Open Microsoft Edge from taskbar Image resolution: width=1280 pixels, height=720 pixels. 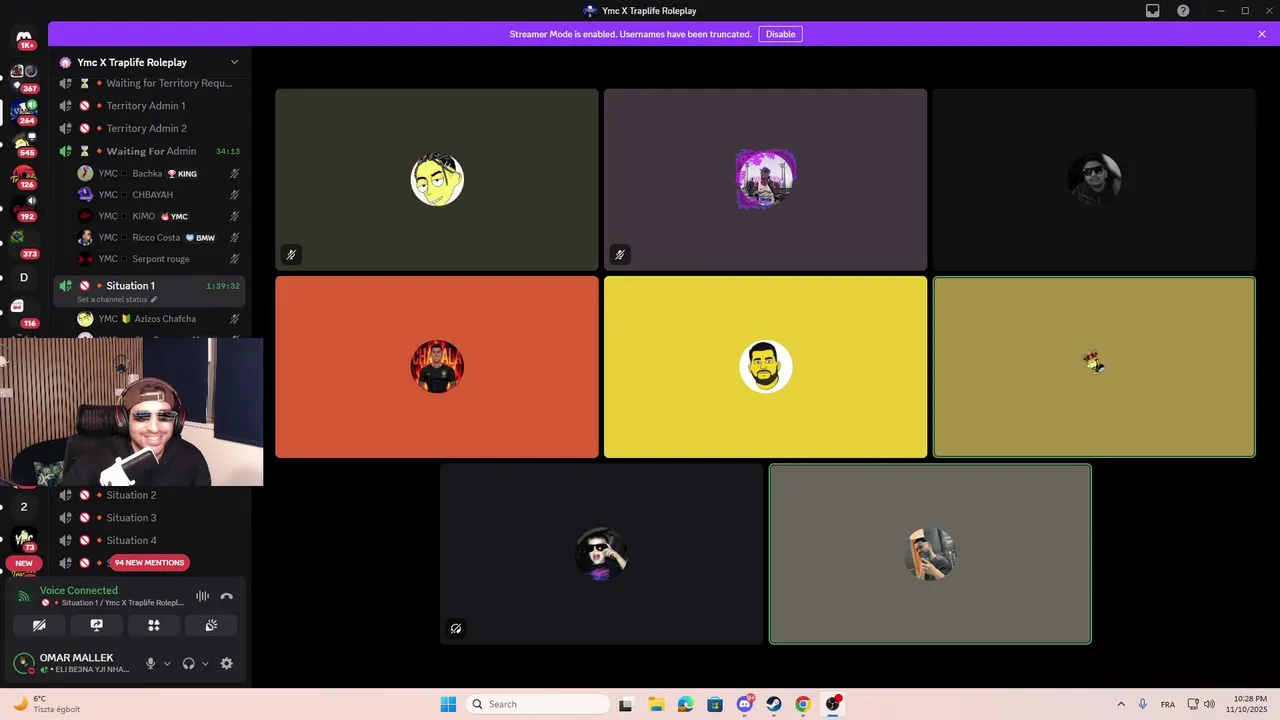685,704
